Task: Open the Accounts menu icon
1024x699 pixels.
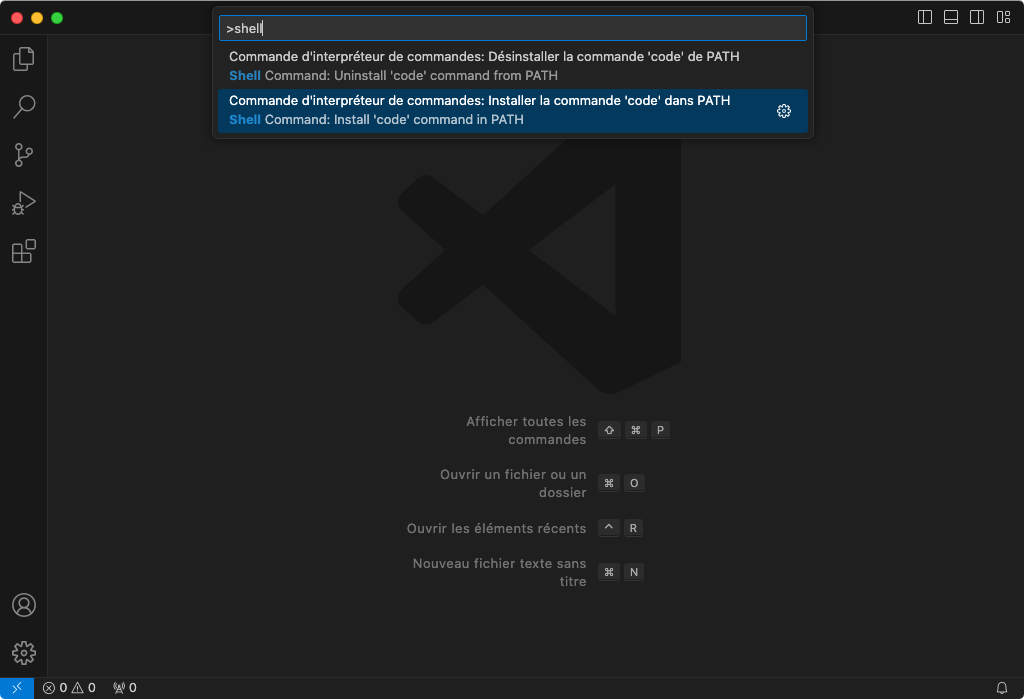Action: click(x=23, y=605)
